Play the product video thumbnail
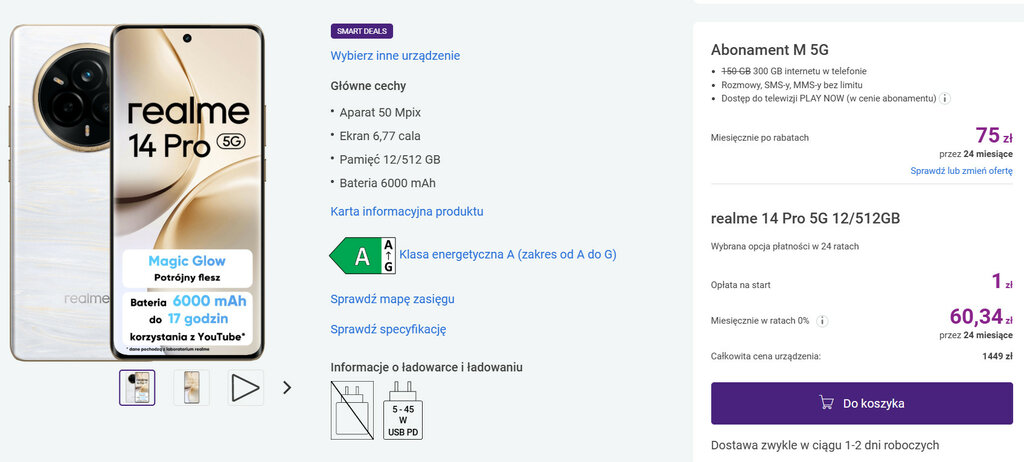This screenshot has height=462, width=1024. click(245, 387)
